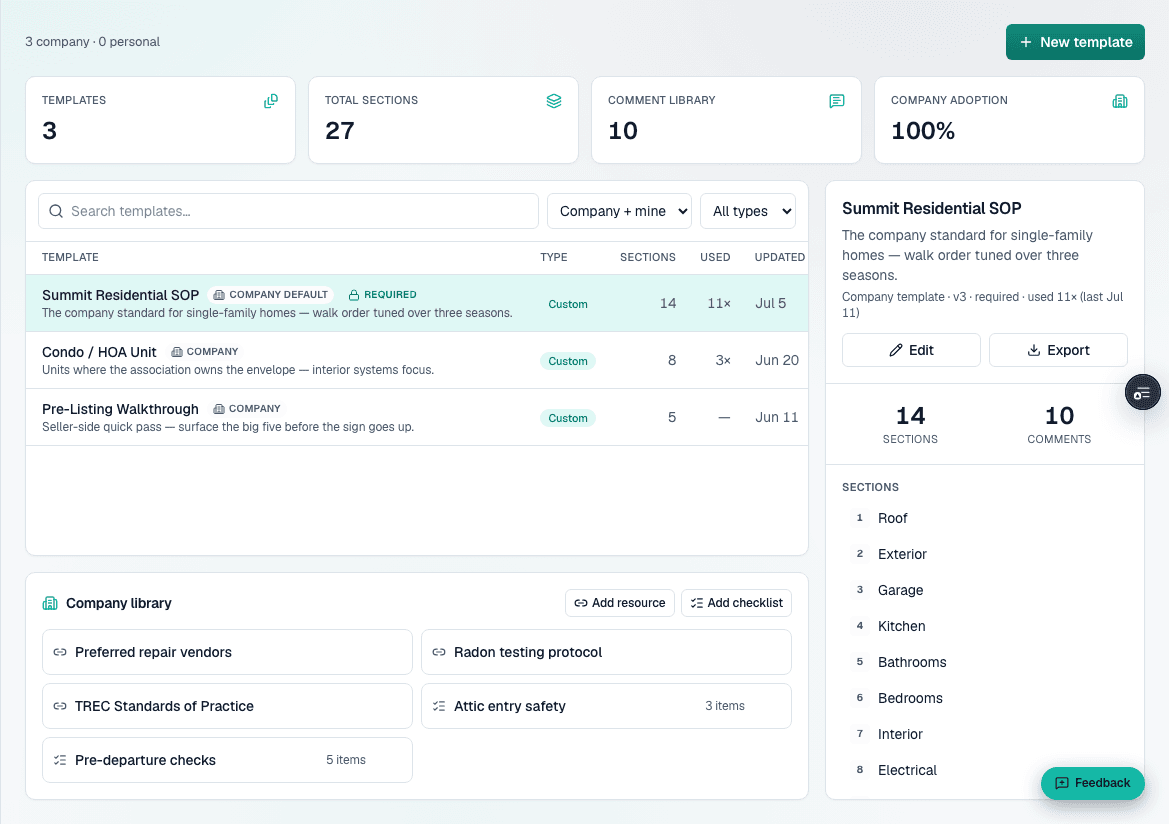
Task: Open the Feedback button
Action: tap(1092, 783)
